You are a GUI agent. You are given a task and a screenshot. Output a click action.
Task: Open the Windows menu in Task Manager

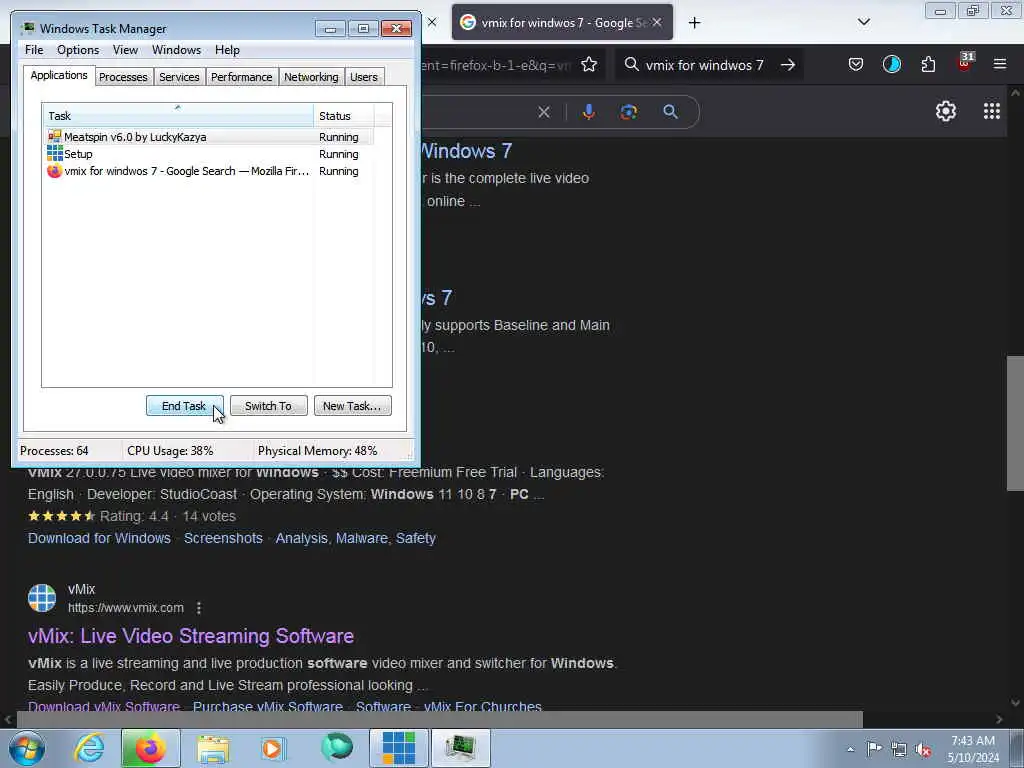176,50
